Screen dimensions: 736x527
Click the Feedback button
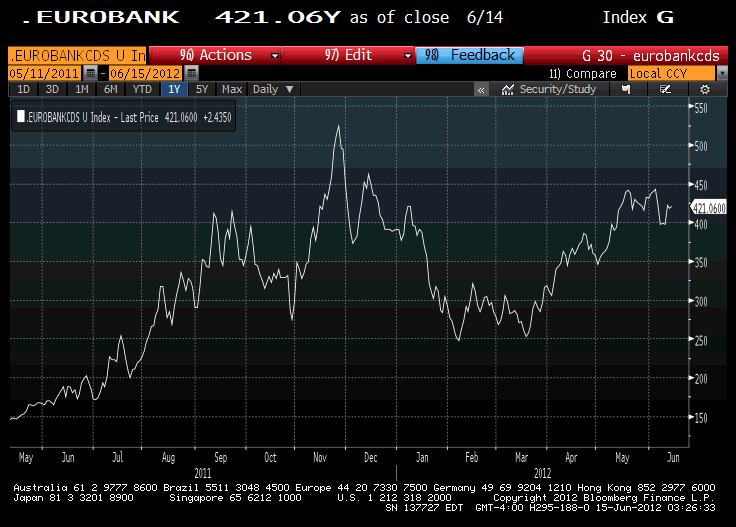pyautogui.click(x=469, y=55)
